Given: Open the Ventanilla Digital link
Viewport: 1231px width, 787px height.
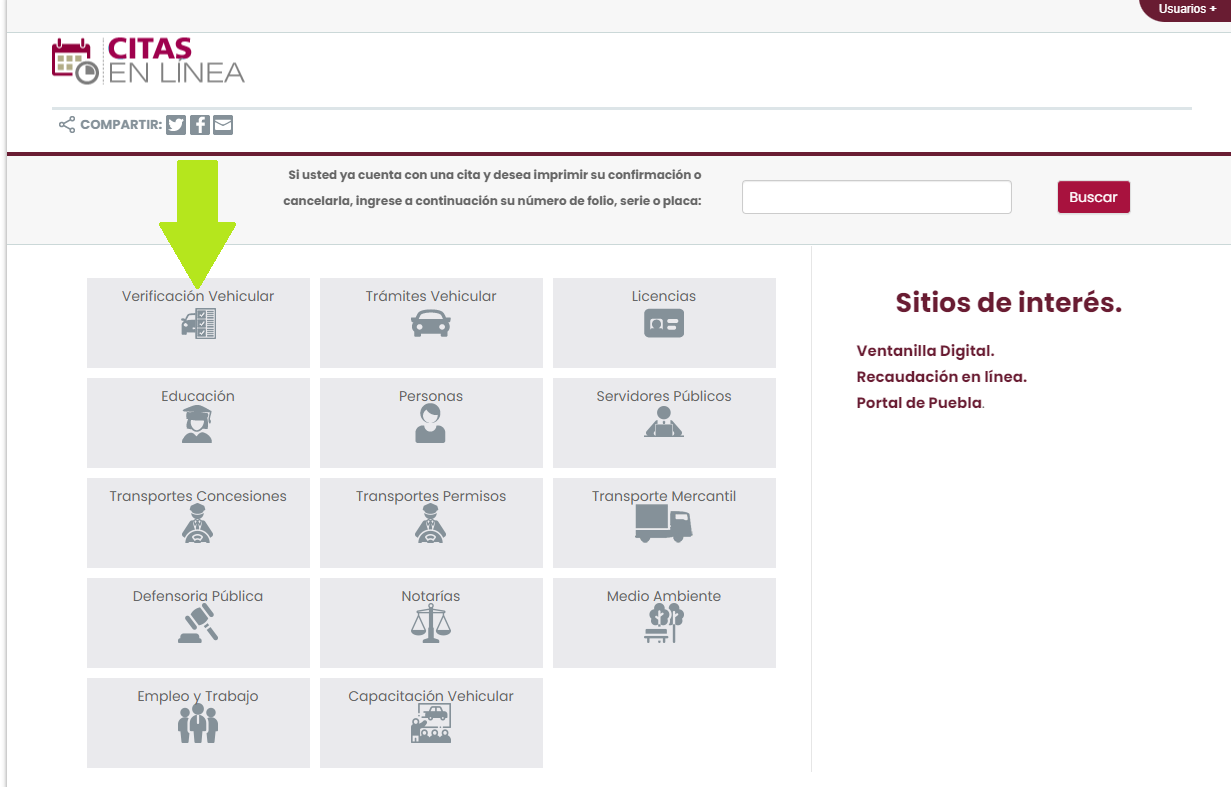Looking at the screenshot, I should (x=925, y=351).
